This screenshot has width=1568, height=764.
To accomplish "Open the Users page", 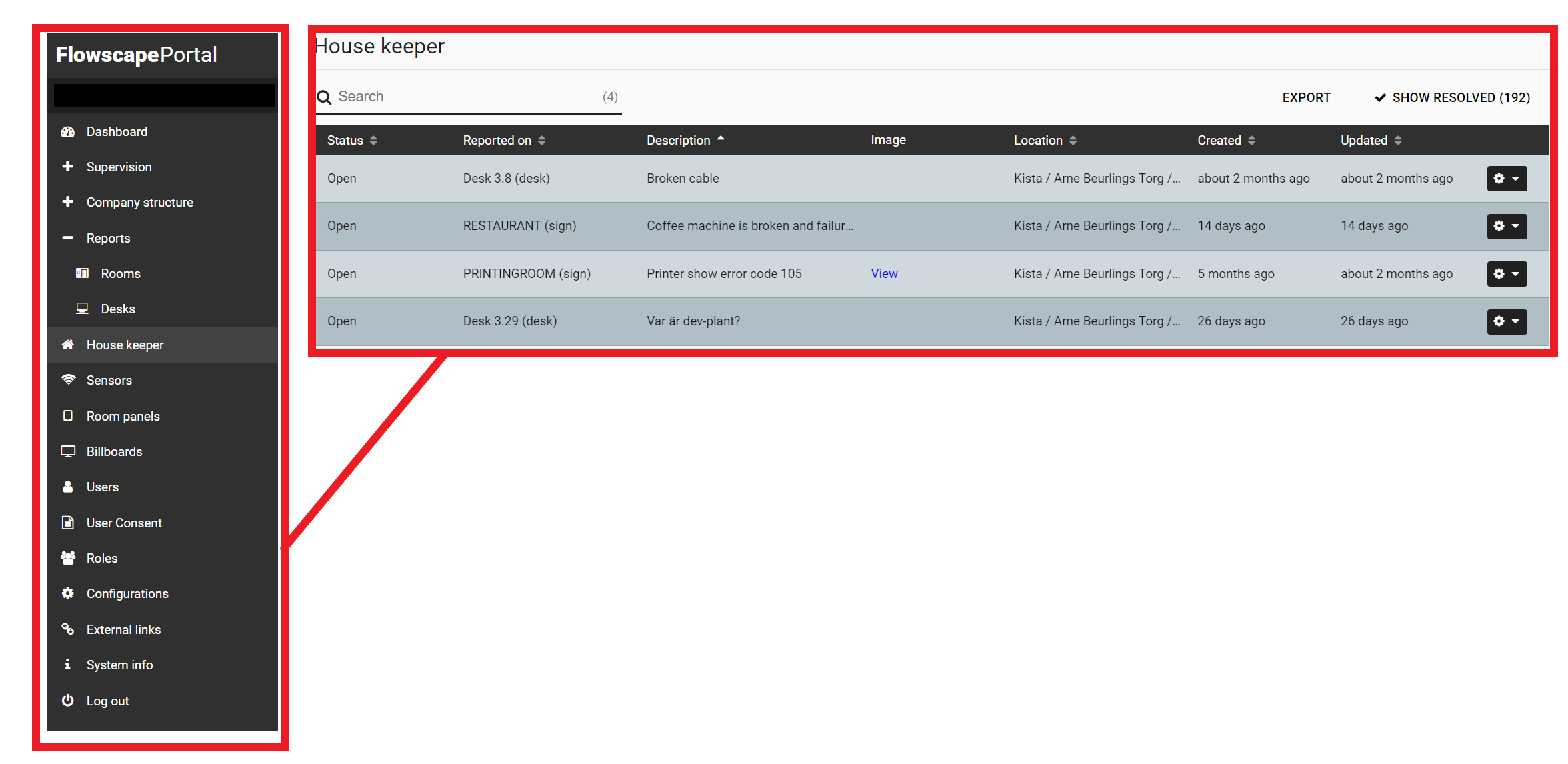I will coord(103,487).
